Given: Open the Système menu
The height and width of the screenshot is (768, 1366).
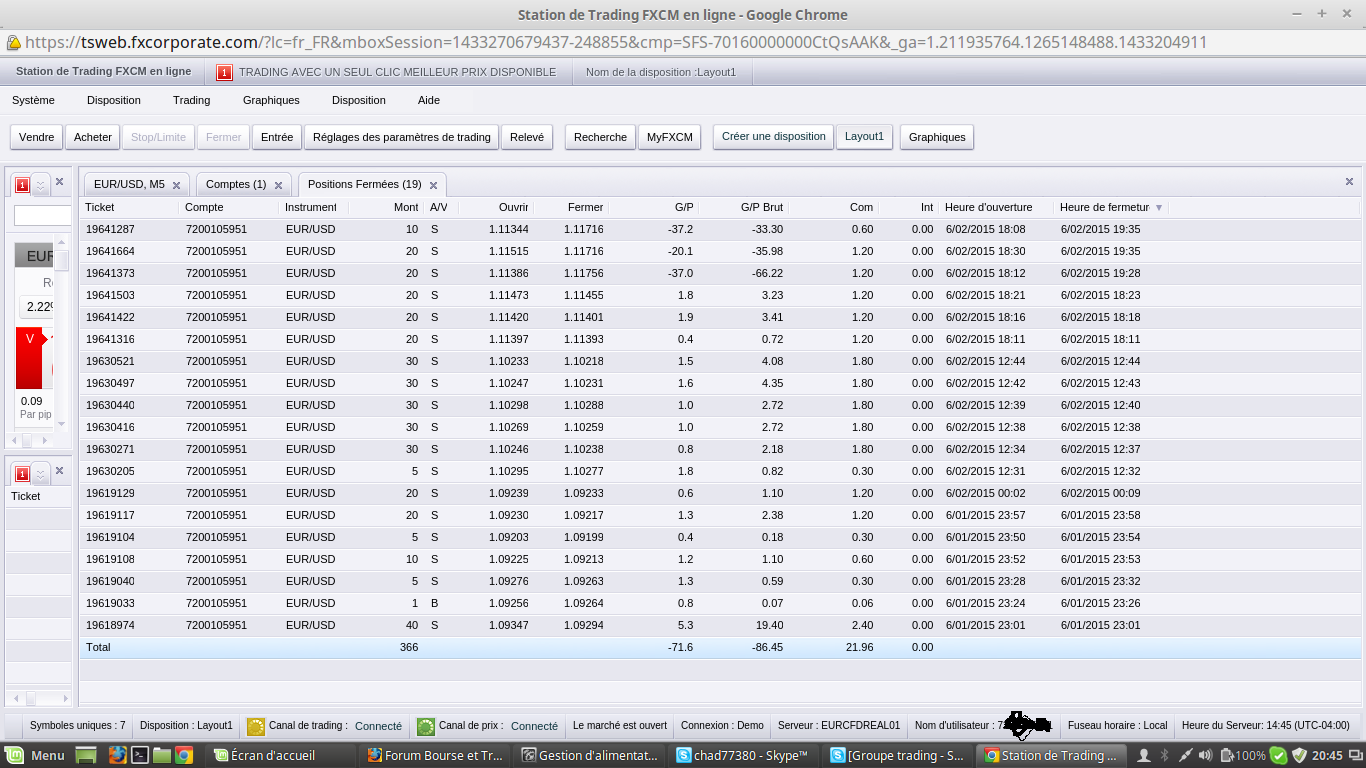Looking at the screenshot, I should pyautogui.click(x=33, y=100).
